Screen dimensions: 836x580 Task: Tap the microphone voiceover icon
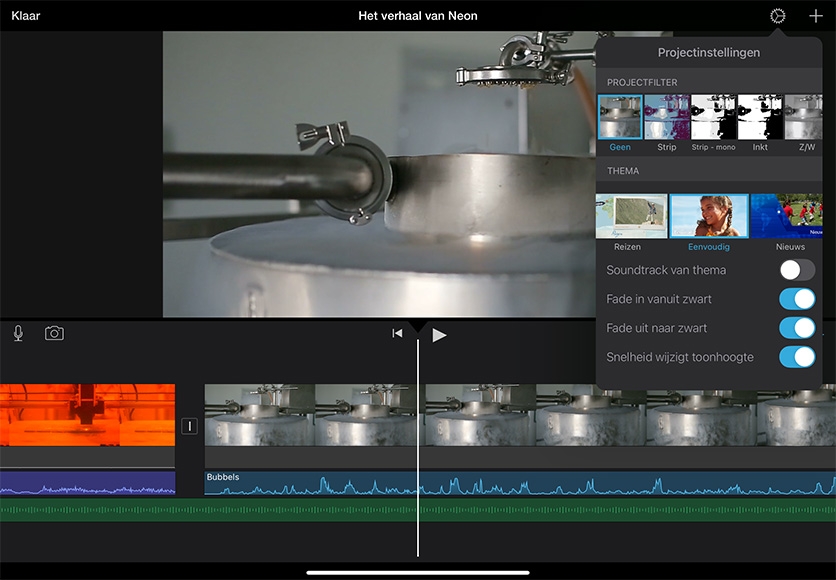click(x=18, y=333)
